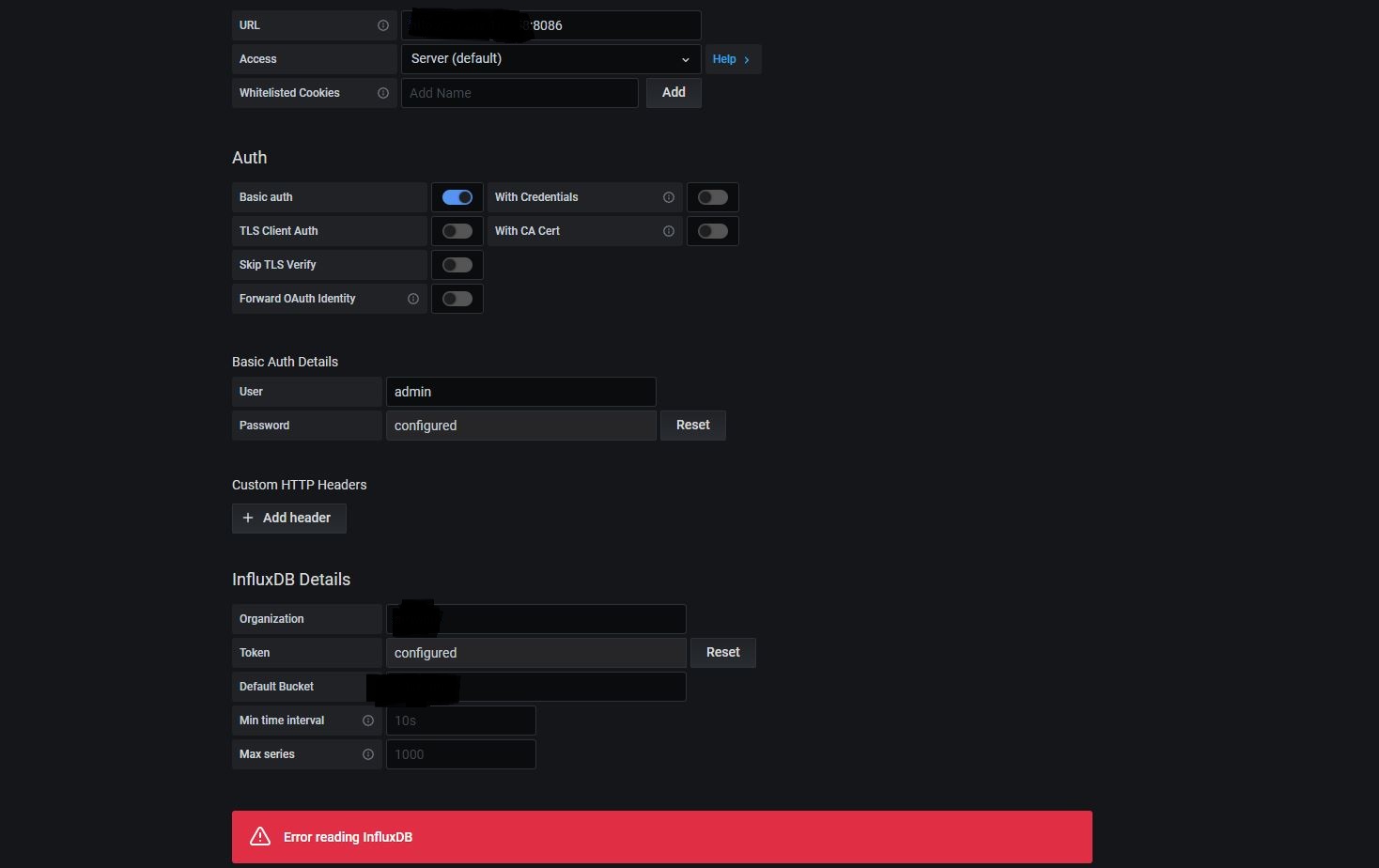The height and width of the screenshot is (868, 1379).
Task: Reset the configured password
Action: coord(692,425)
